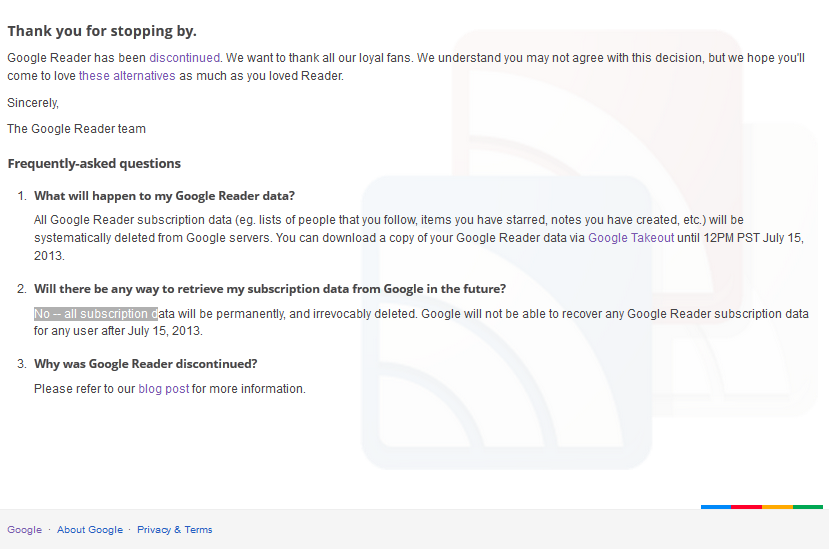Click the yellow segment of color bar

tap(777, 507)
